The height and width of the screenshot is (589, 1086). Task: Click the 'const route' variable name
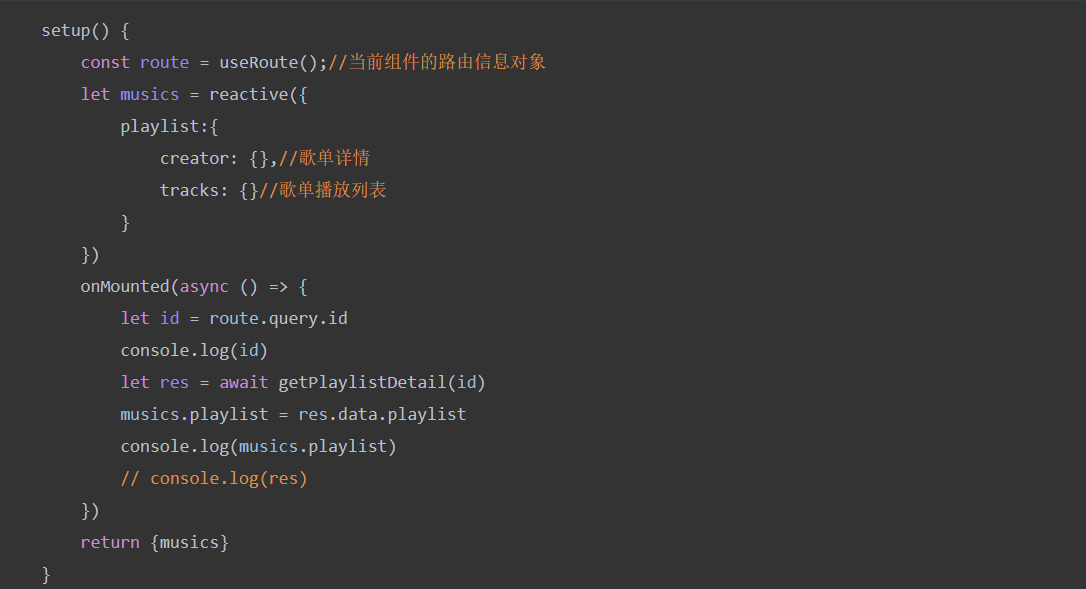(164, 62)
